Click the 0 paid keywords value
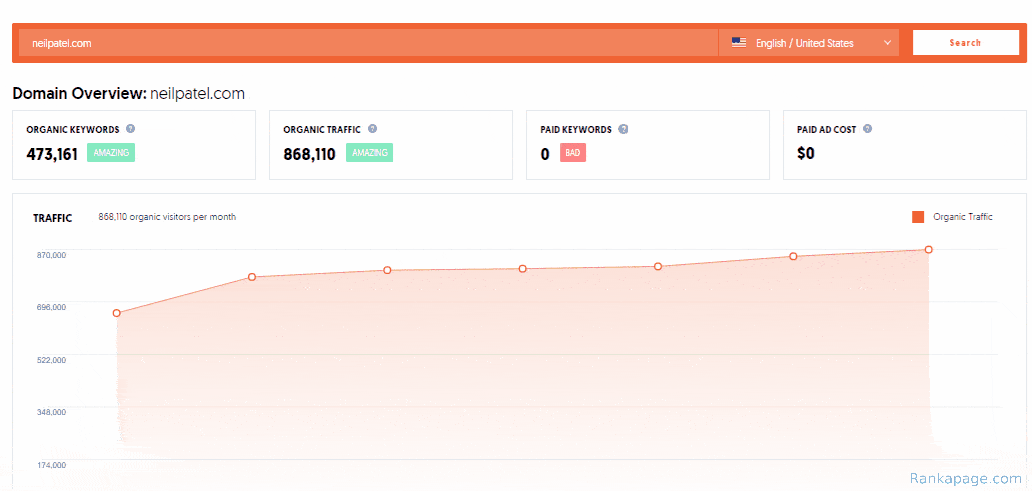Image resolution: width=1032 pixels, height=491 pixels. (545, 154)
